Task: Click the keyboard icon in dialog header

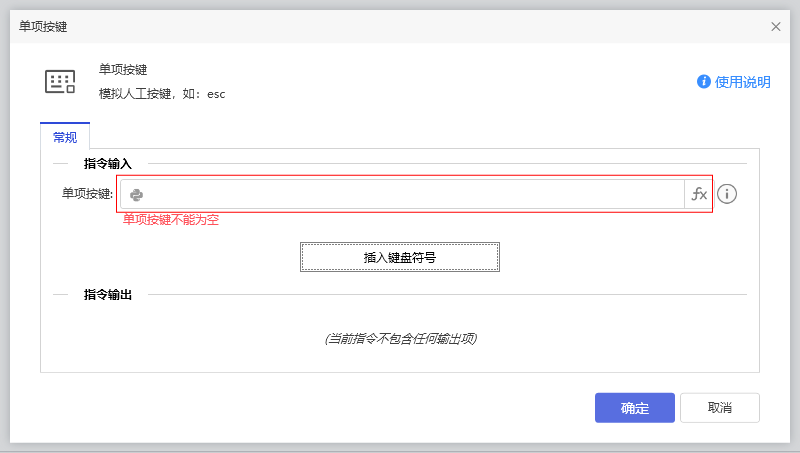Action: pos(60,82)
